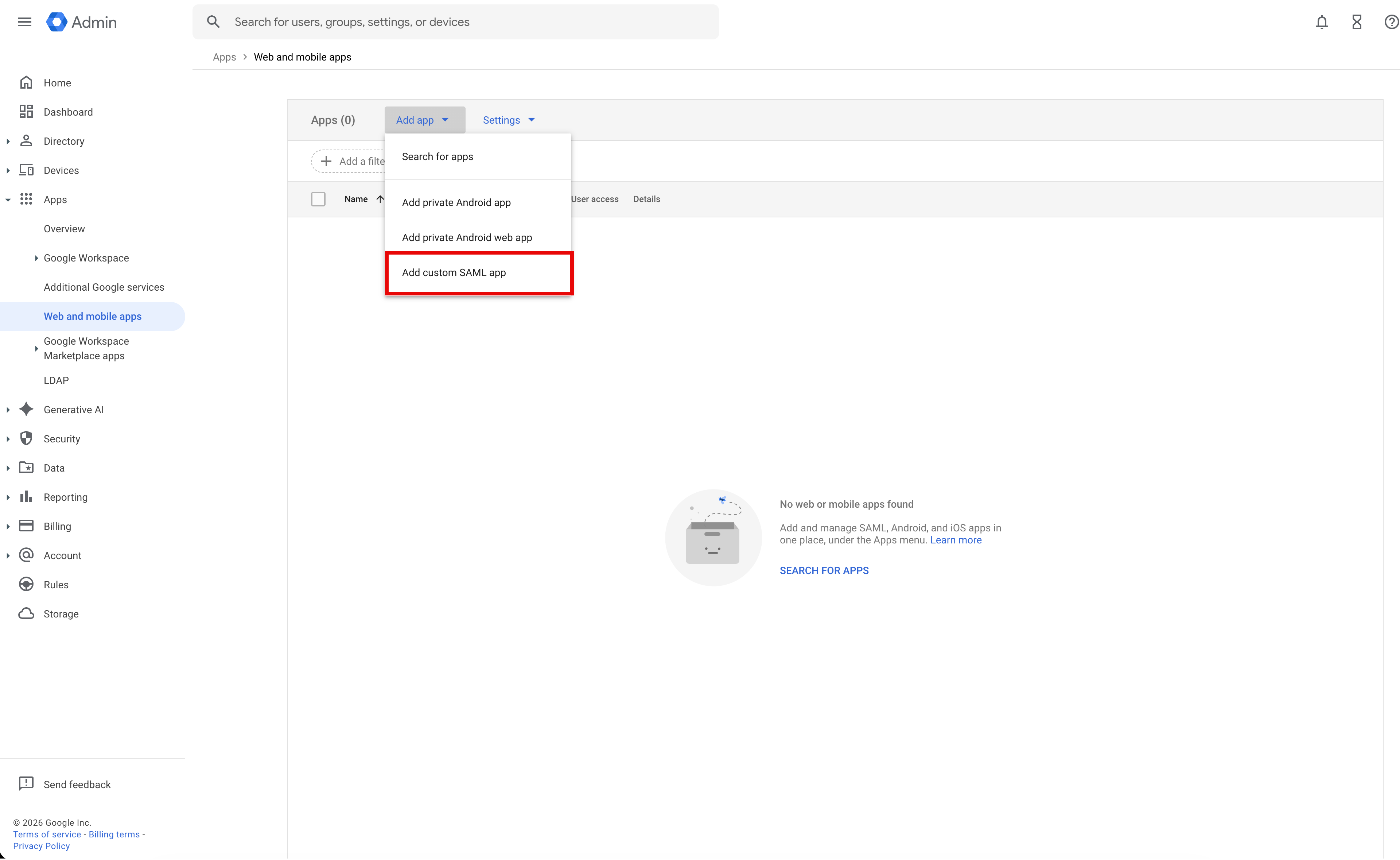Tick the select-all checkbox beside Name
The height and width of the screenshot is (860, 1400).
318,199
